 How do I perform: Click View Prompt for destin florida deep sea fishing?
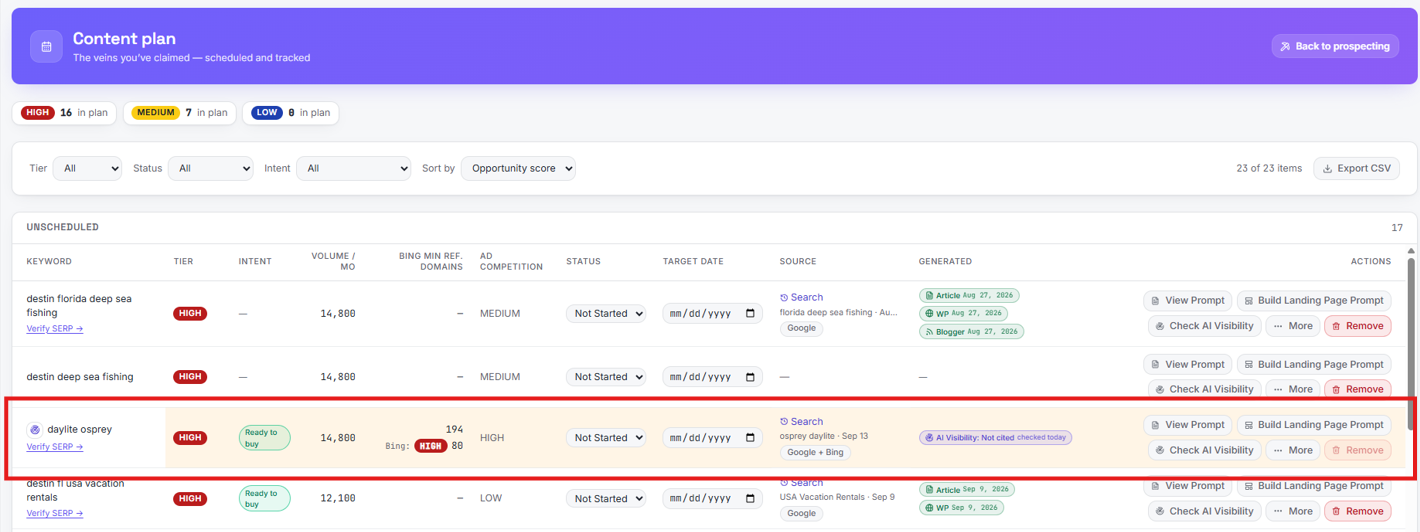click(x=1187, y=300)
